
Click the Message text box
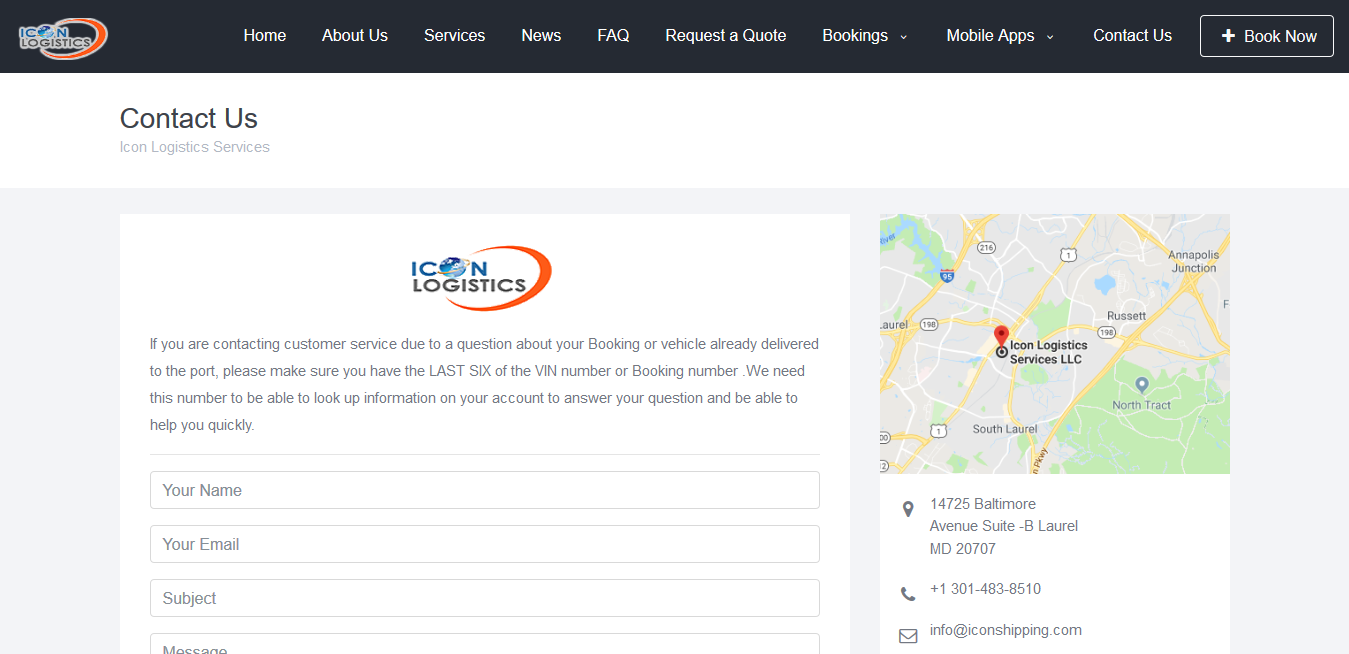click(x=484, y=646)
